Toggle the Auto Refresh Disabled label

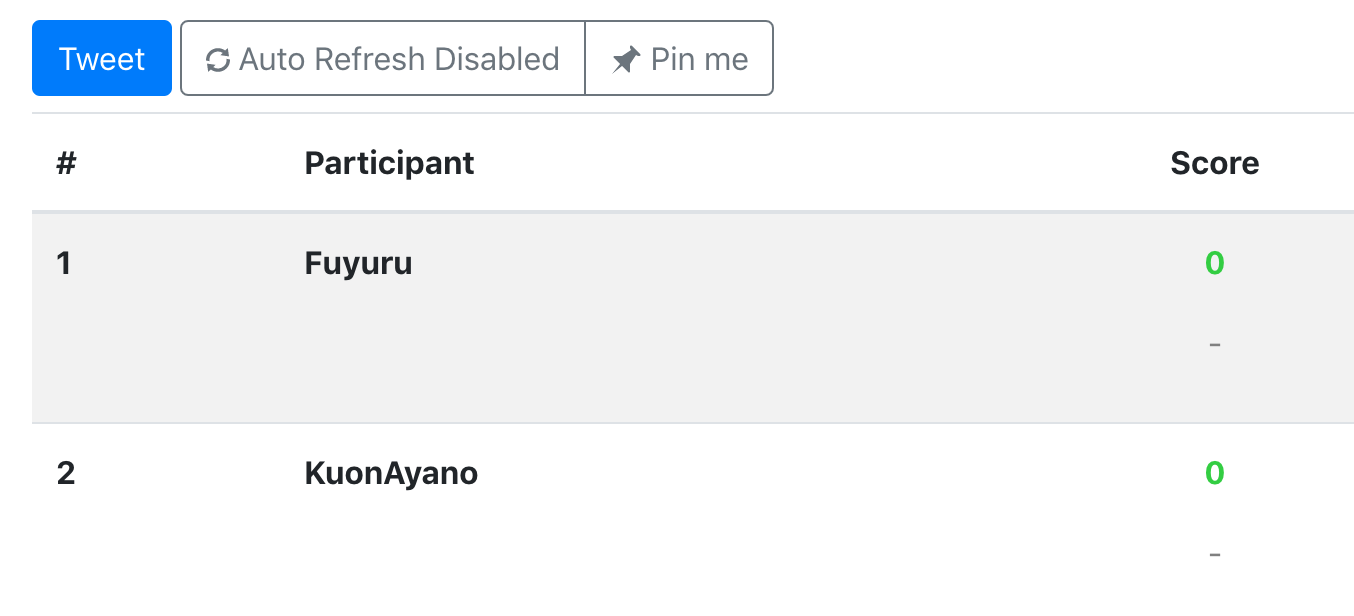coord(399,59)
